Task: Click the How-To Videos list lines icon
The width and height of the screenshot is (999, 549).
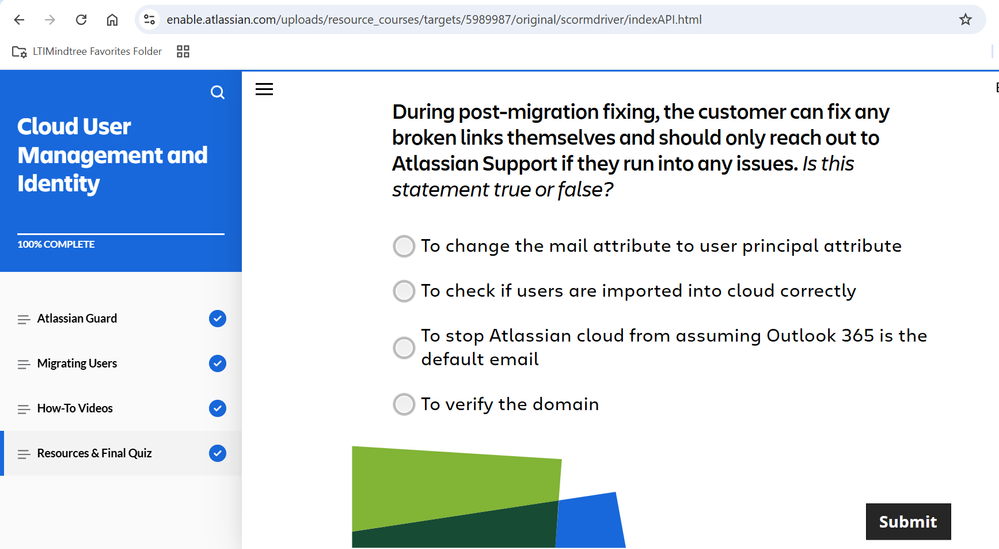Action: click(x=24, y=409)
